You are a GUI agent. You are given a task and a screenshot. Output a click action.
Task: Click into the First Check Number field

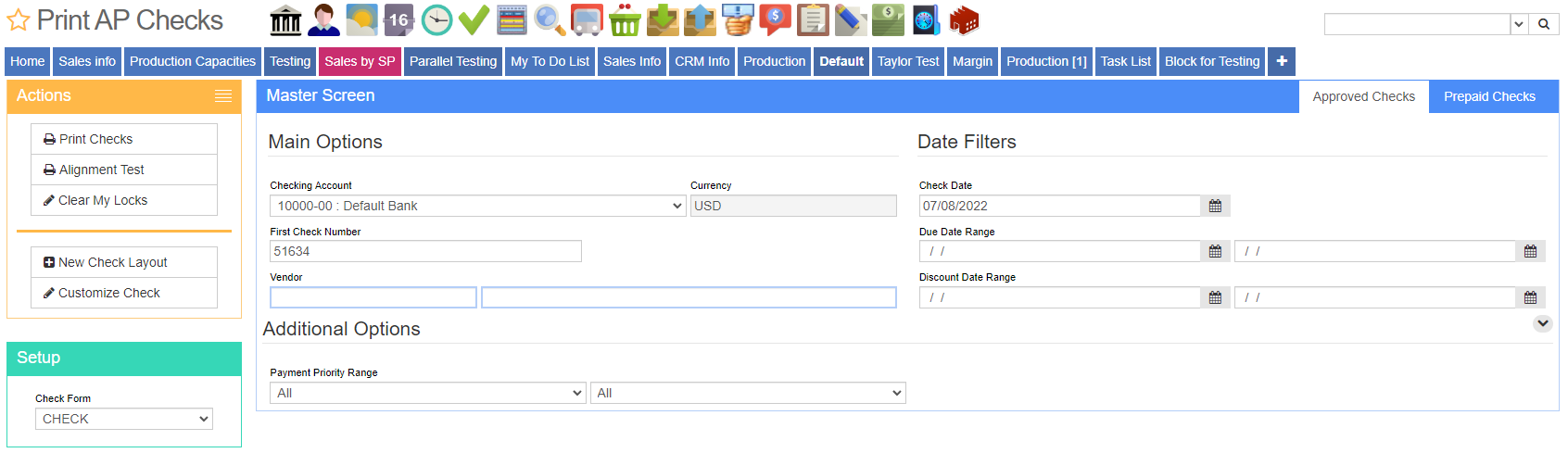425,251
